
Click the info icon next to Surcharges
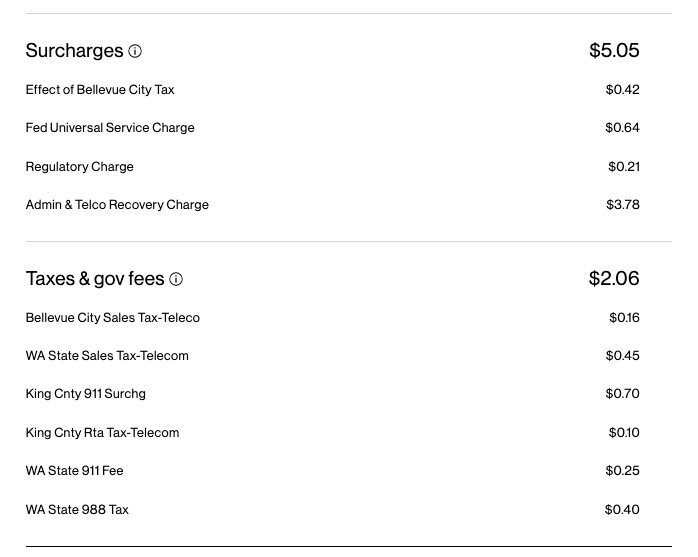coord(135,51)
